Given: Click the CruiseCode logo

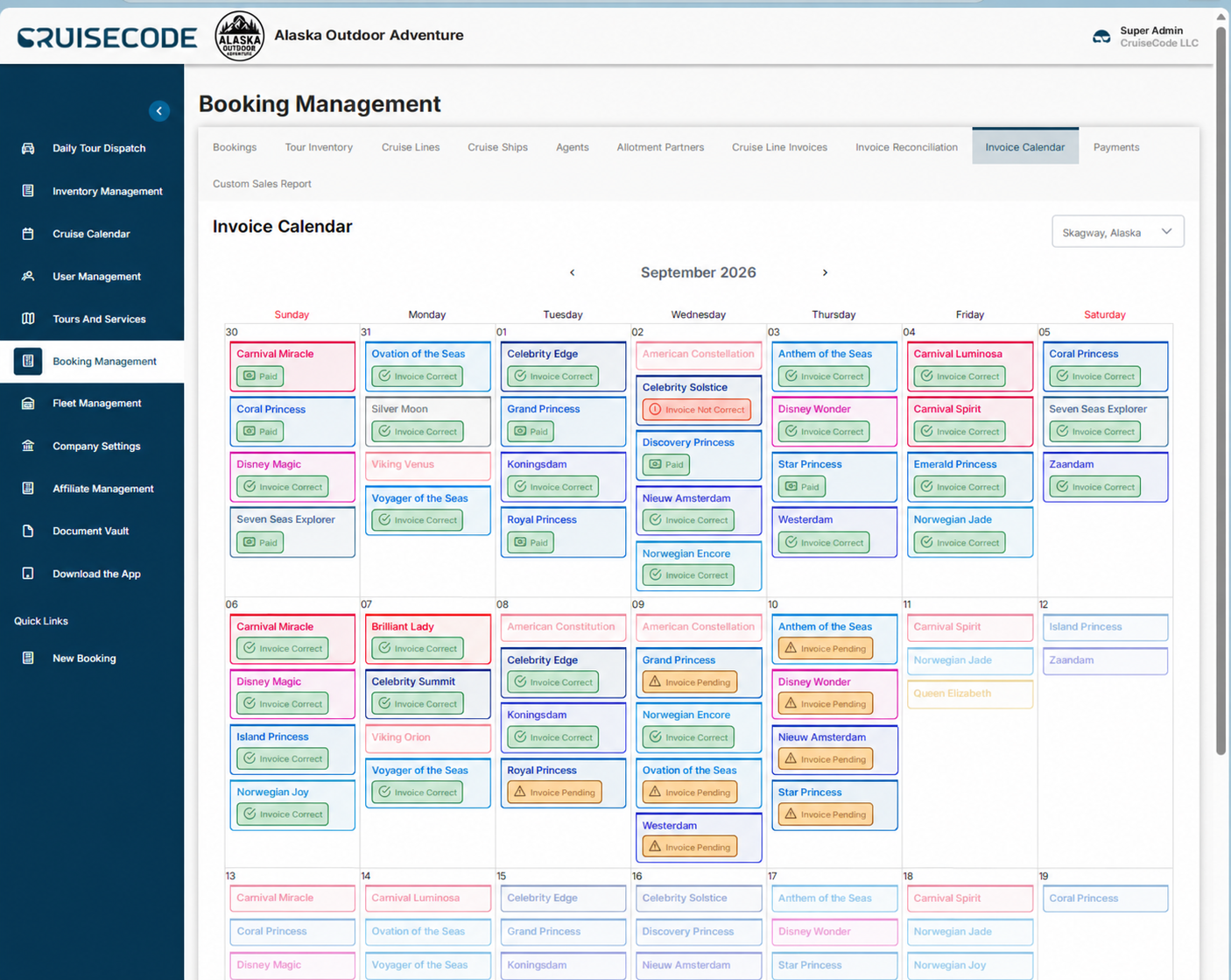Looking at the screenshot, I should tap(107, 37).
